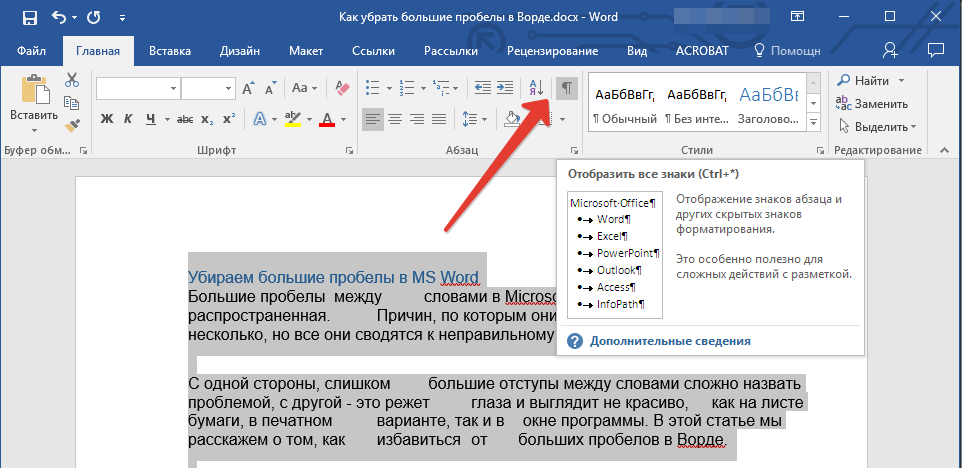Click the Cut scissors icon
This screenshot has width=962, height=468.
pos(72,80)
